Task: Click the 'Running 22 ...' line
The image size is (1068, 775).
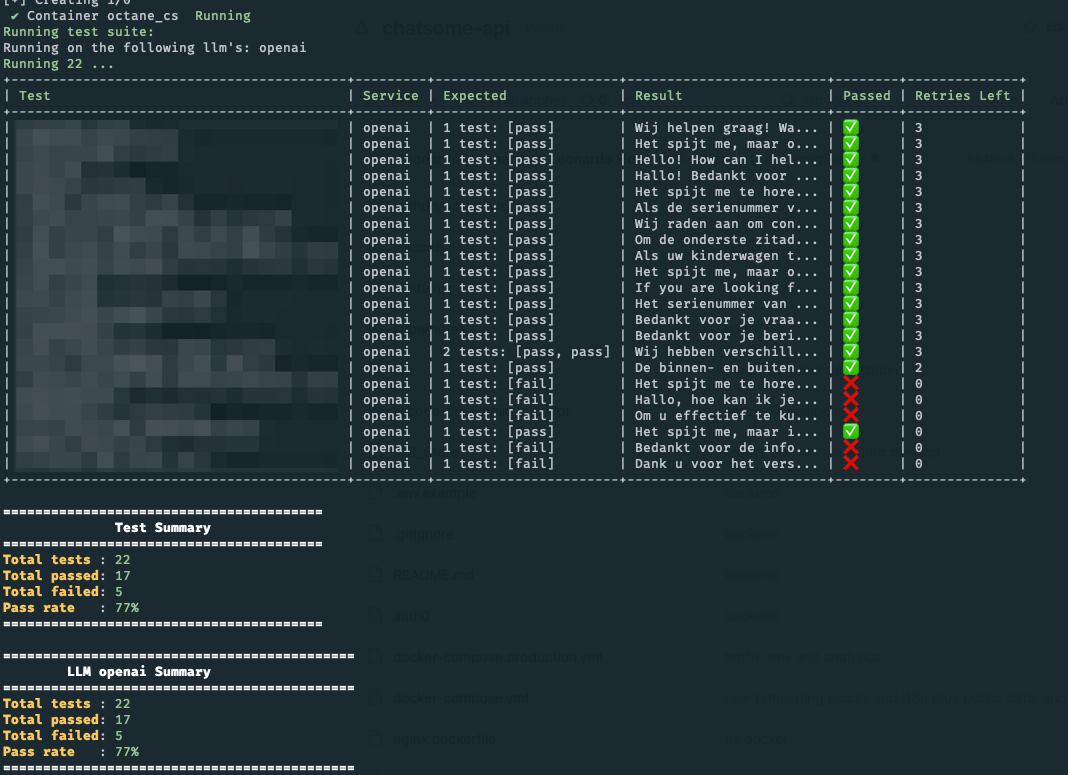Action: (58, 64)
